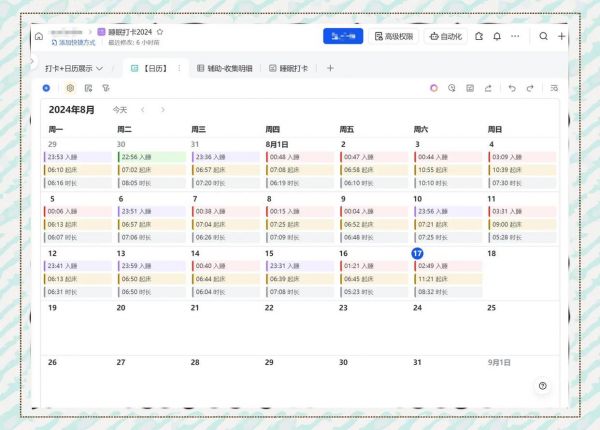
Task: Jump to today with the 今天 button
Action: (x=120, y=109)
